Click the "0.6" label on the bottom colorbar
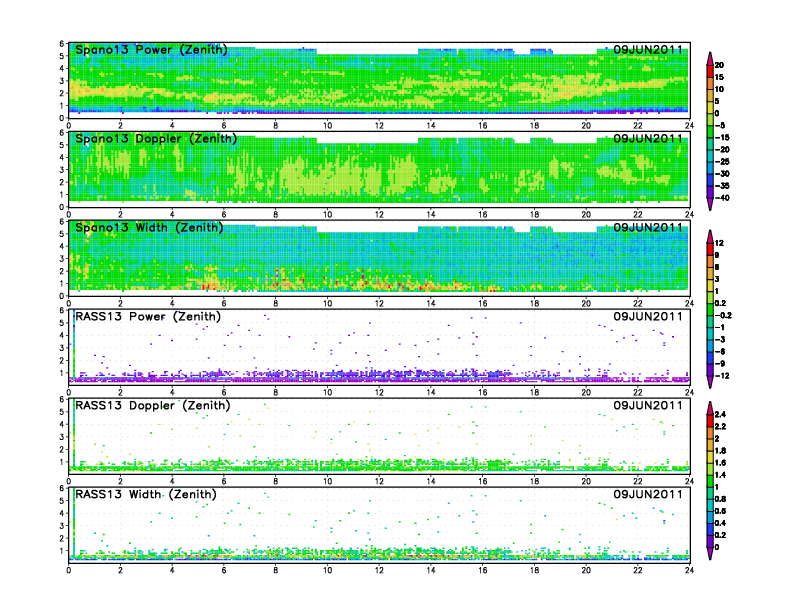Viewport: 792px width, 612px height. point(720,511)
